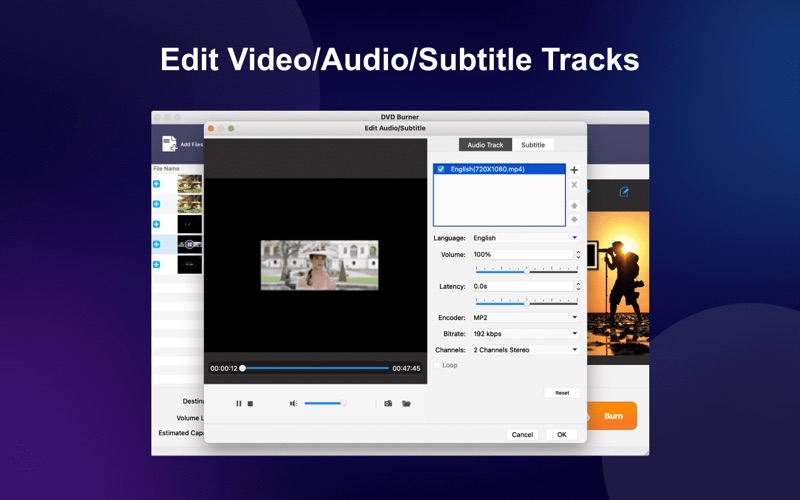The image size is (800, 500).
Task: Toggle the English(720X1080.mp4) track checkbox
Action: (441, 169)
